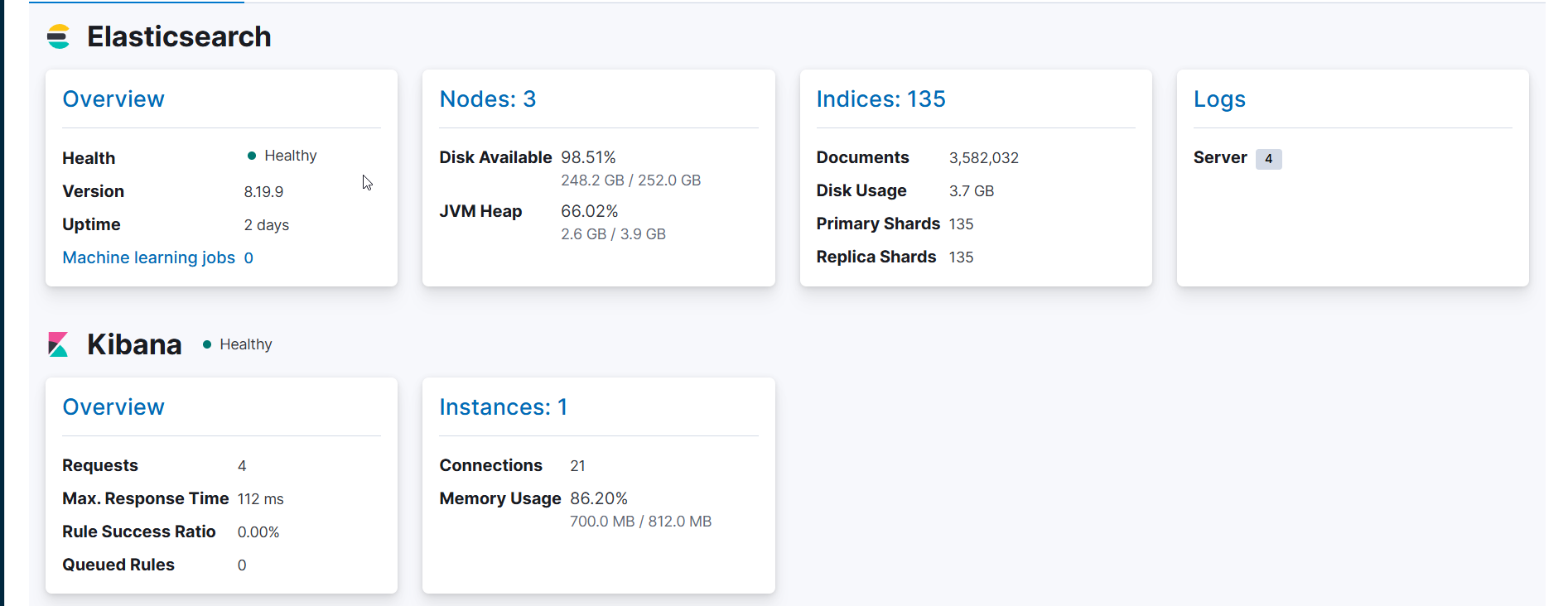Open the Elasticsearch Logs link
Image resolution: width=1568 pixels, height=606 pixels.
(x=1218, y=99)
